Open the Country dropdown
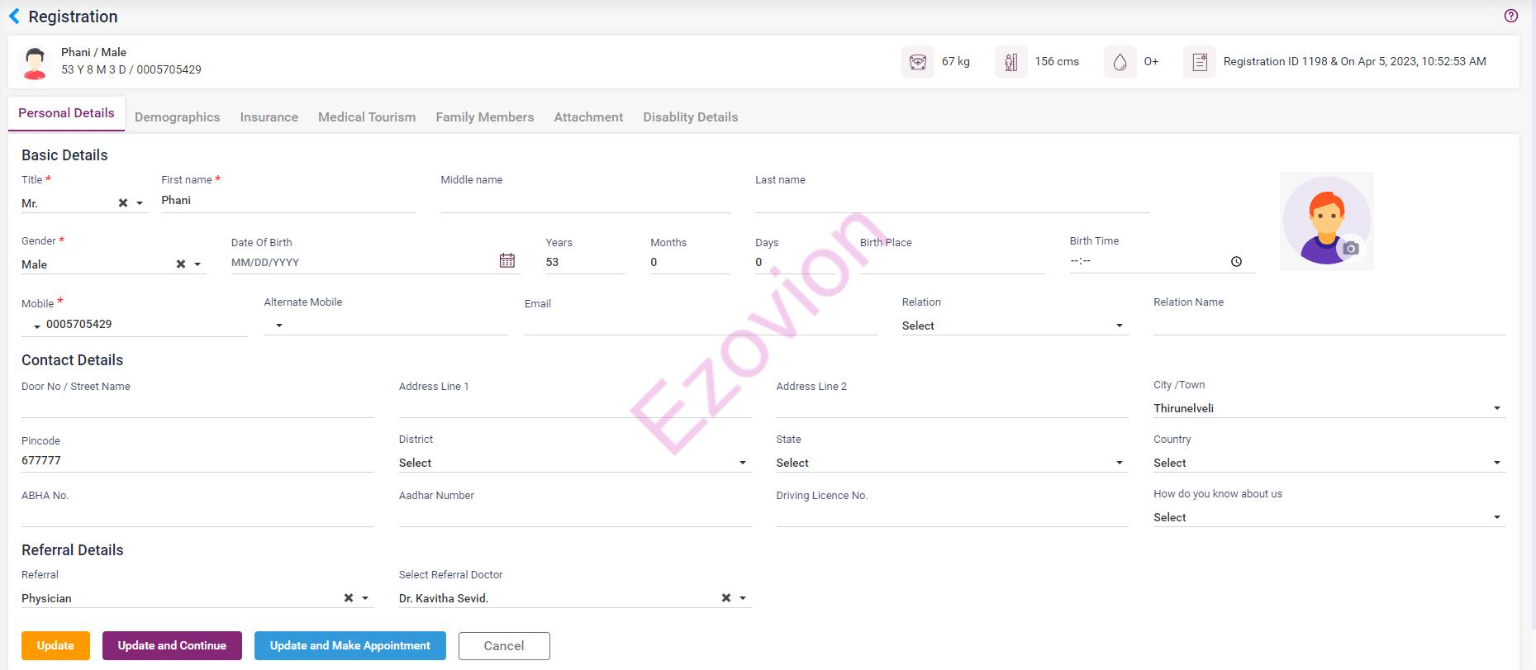 (1330, 463)
